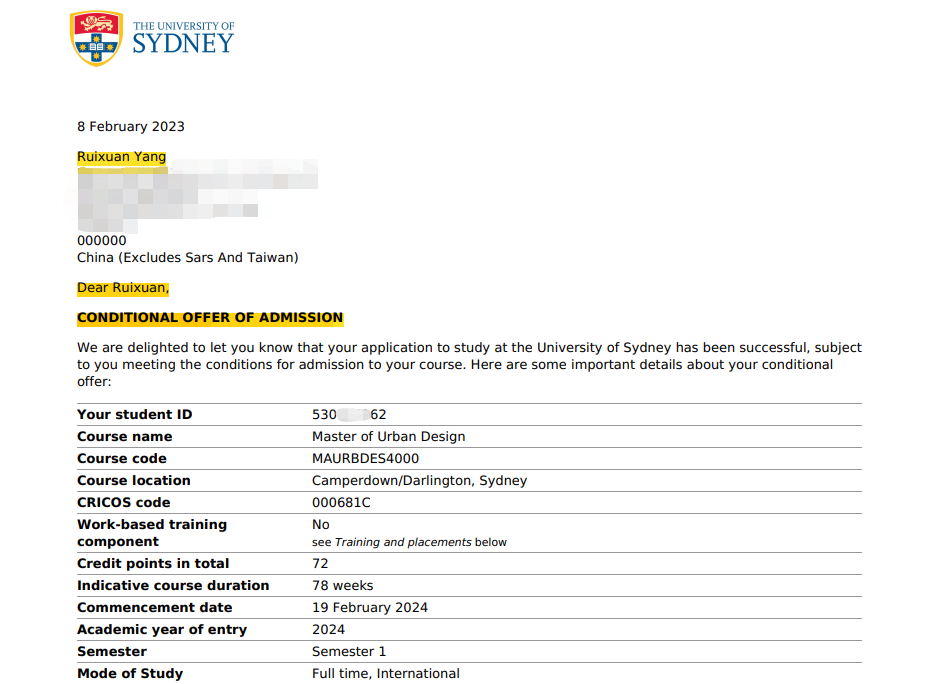937x684 pixels.
Task: Select the highlighted name Ruixuan Yang
Action: coord(122,158)
